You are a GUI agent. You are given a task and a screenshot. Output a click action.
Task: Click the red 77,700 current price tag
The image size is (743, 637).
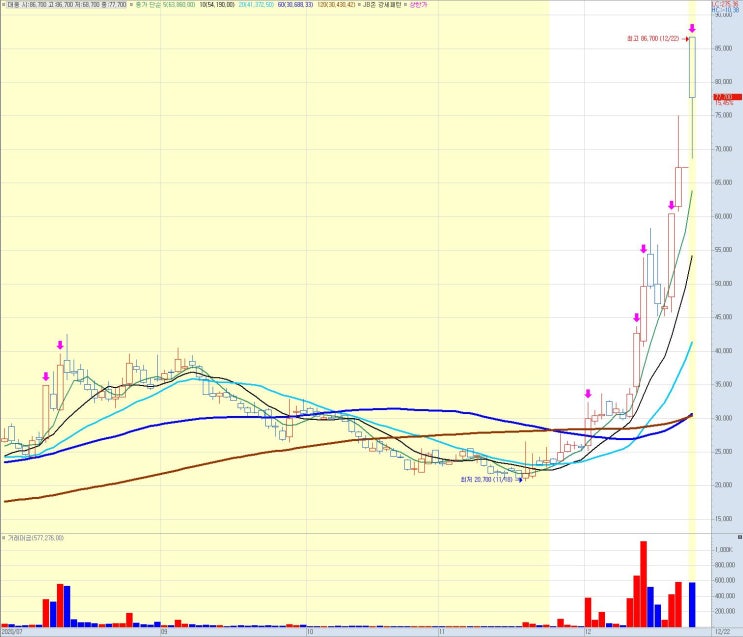click(x=728, y=97)
